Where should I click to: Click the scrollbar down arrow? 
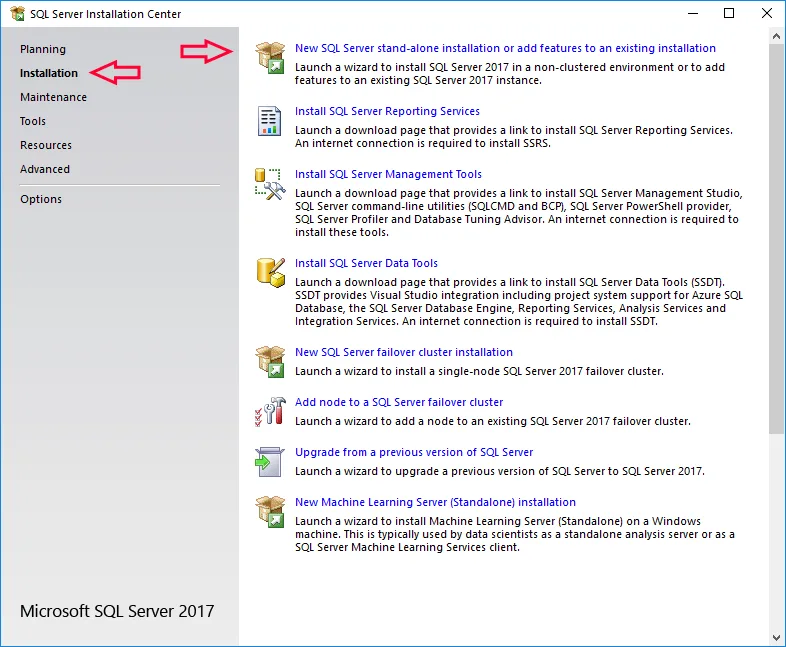(x=776, y=638)
